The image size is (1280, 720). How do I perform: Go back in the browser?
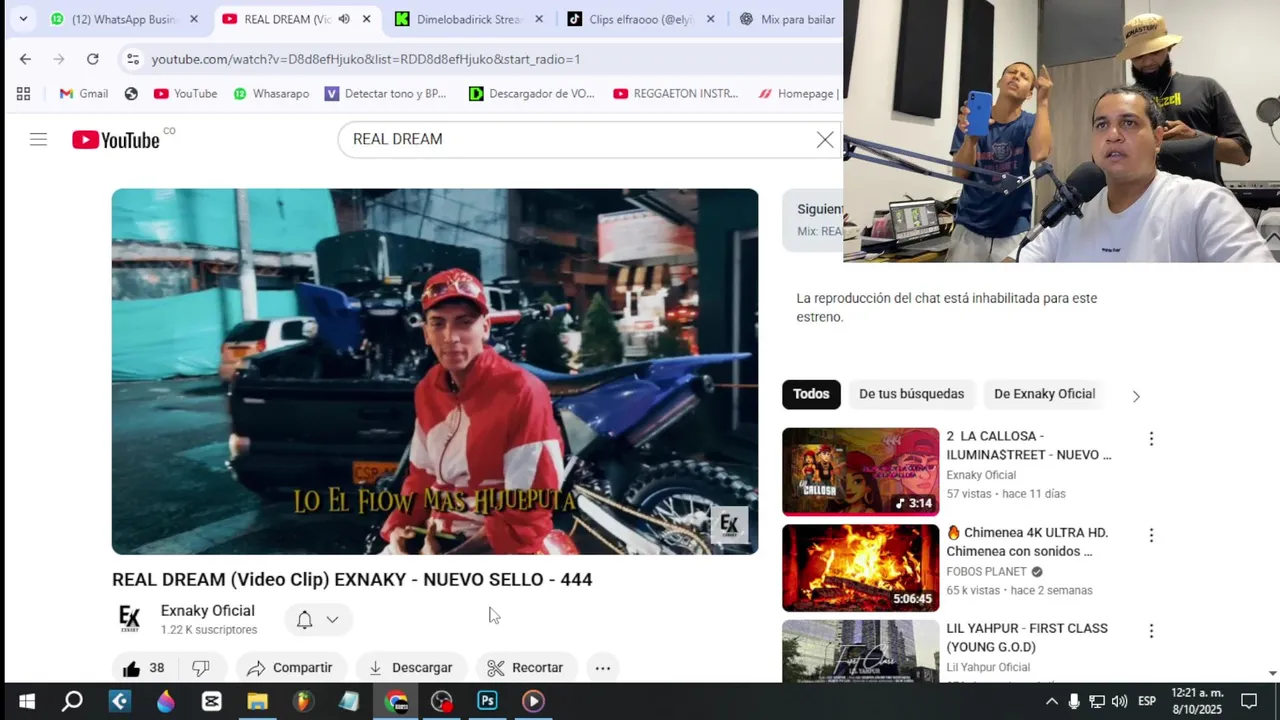click(x=25, y=59)
